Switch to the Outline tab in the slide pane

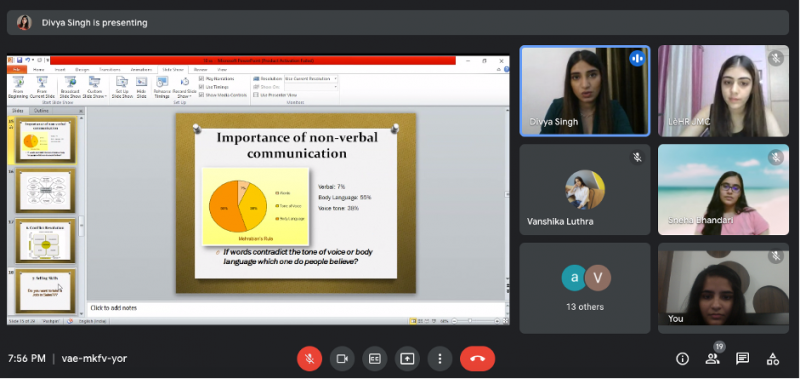tap(41, 111)
